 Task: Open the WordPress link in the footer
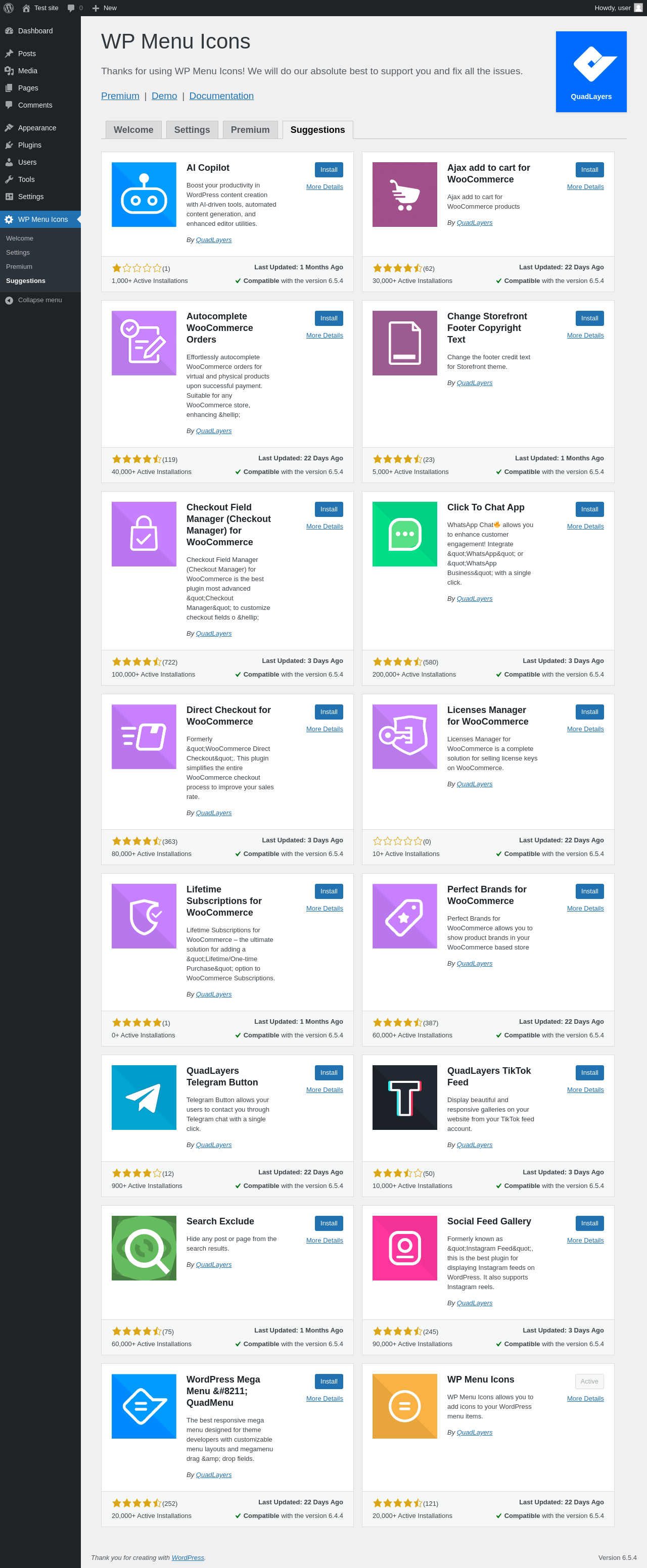pos(188,1558)
